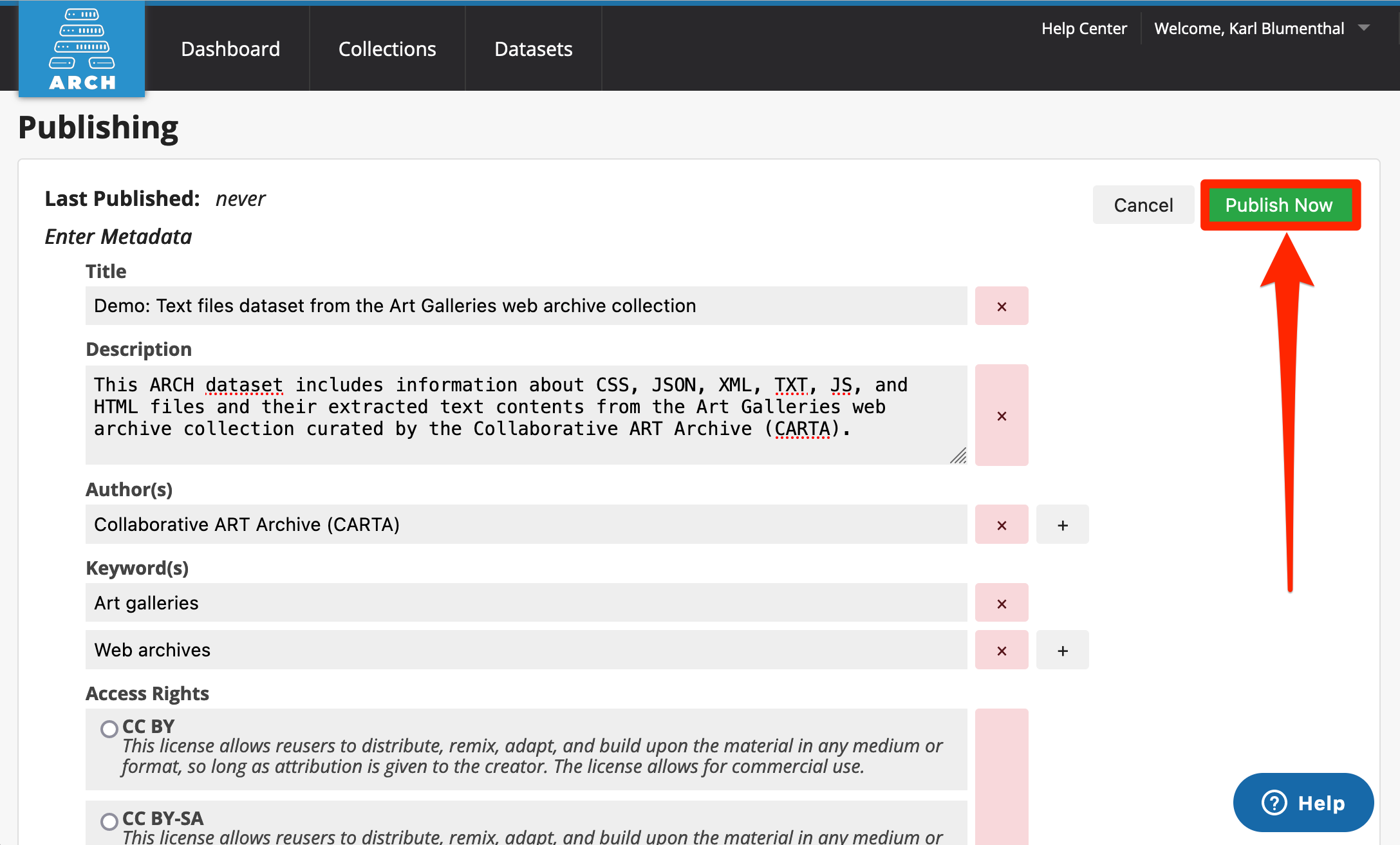The image size is (1400, 845).
Task: Open the Collections nav item
Action: click(x=387, y=49)
